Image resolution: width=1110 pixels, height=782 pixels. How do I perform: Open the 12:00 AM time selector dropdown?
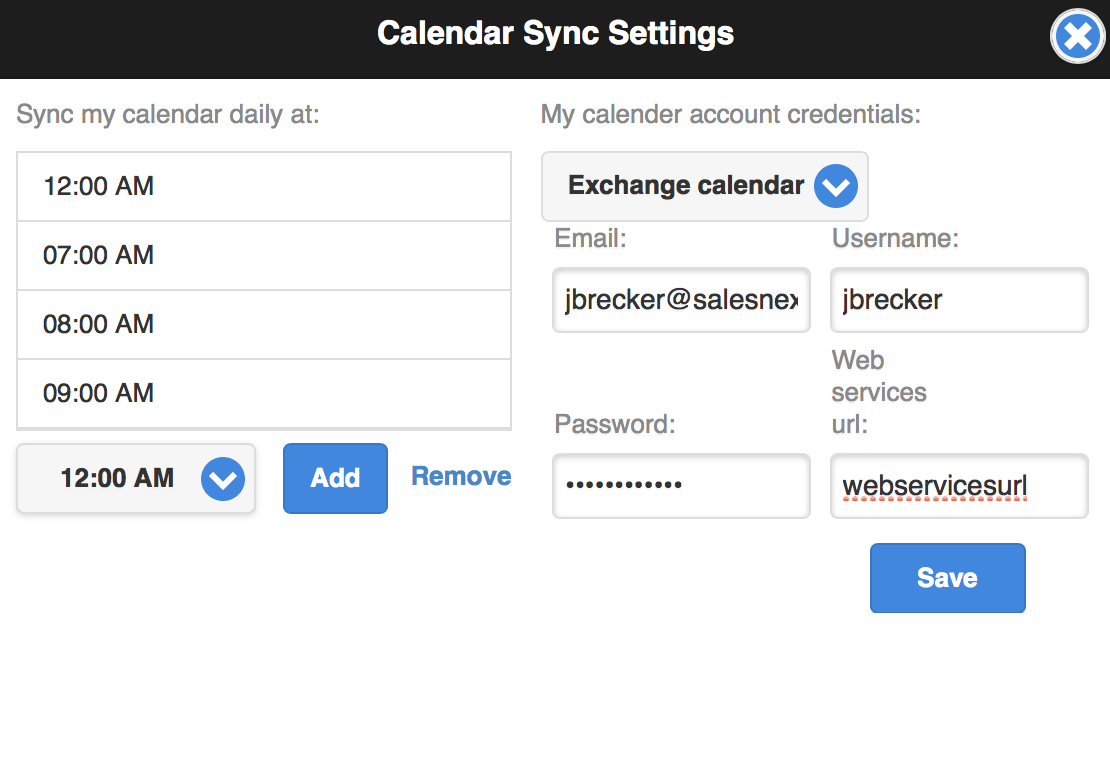pos(136,478)
